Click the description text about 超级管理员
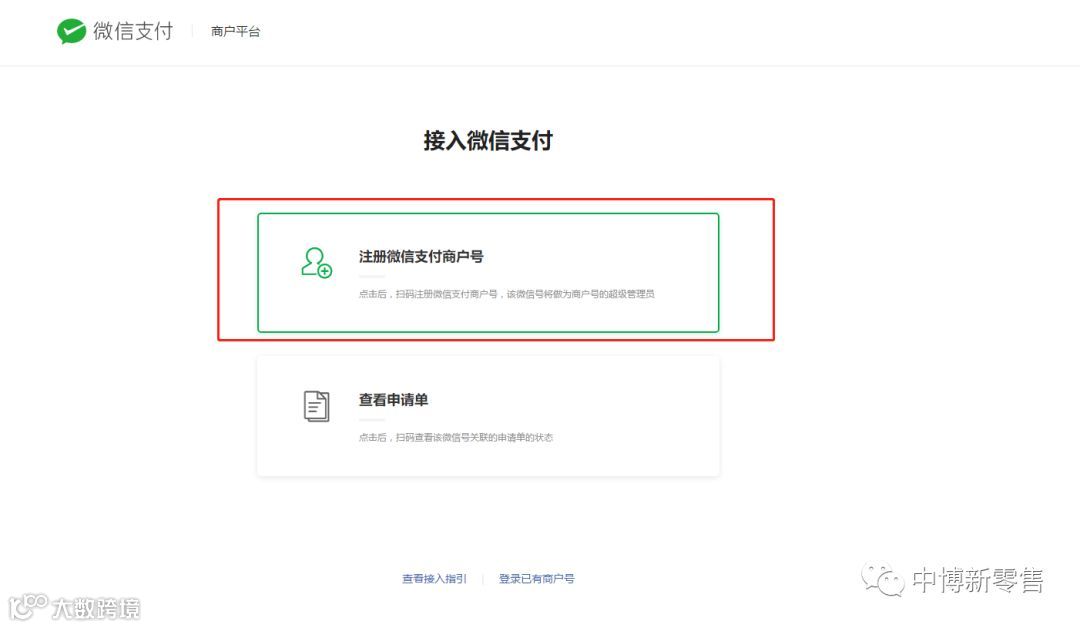Screen dimensions: 1080x628 click(x=506, y=294)
